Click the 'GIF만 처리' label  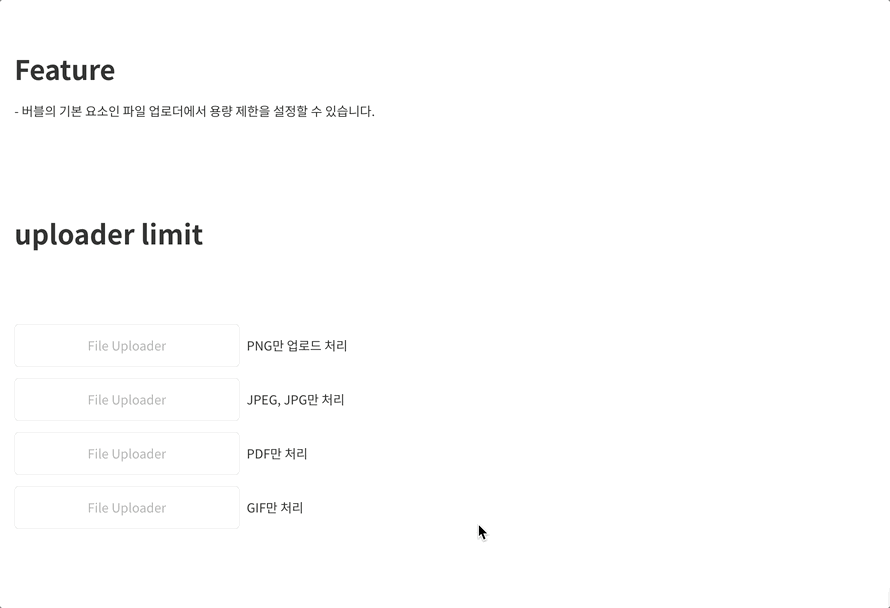click(x=275, y=508)
